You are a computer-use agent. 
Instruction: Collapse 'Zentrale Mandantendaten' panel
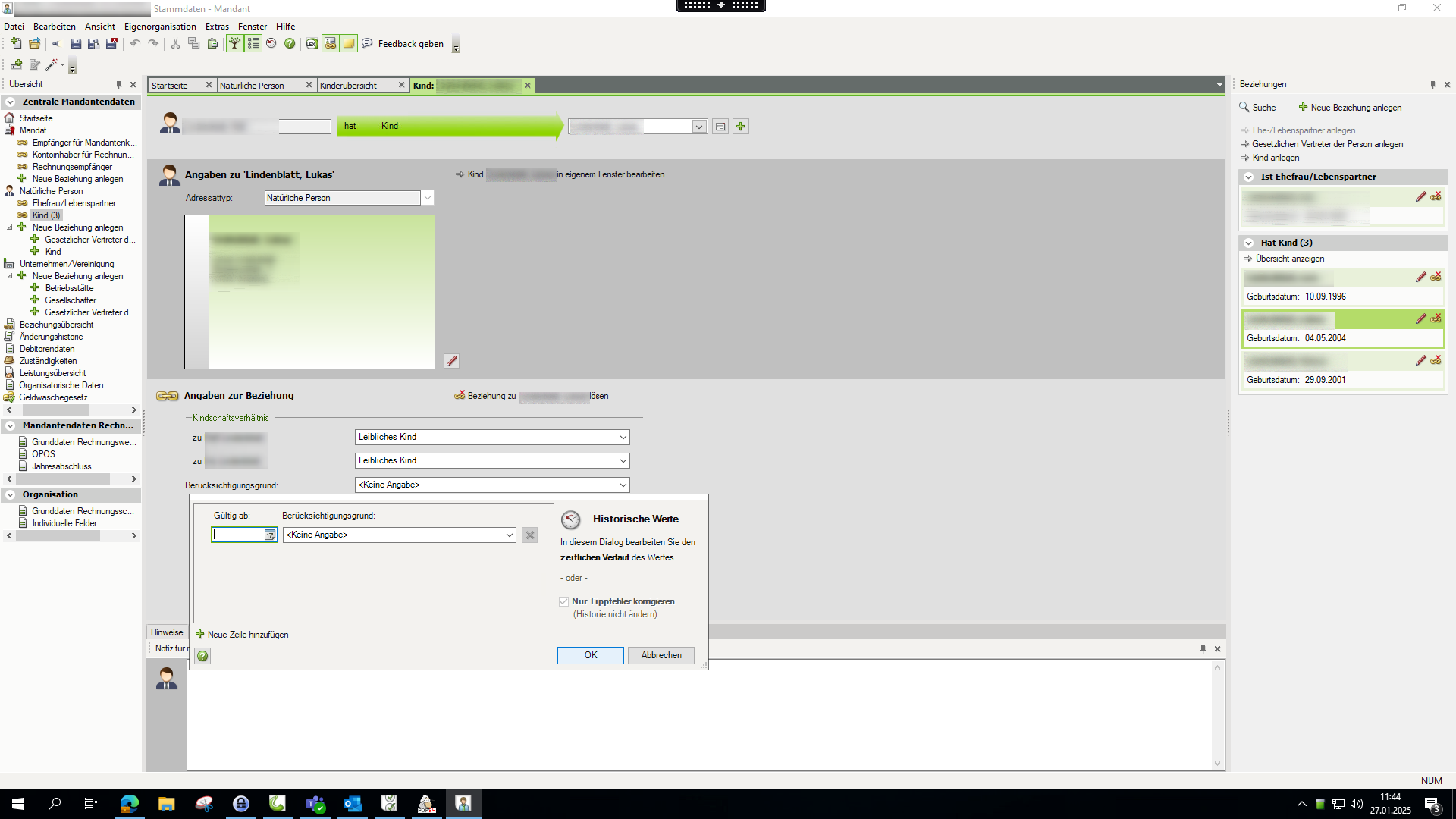pos(11,102)
